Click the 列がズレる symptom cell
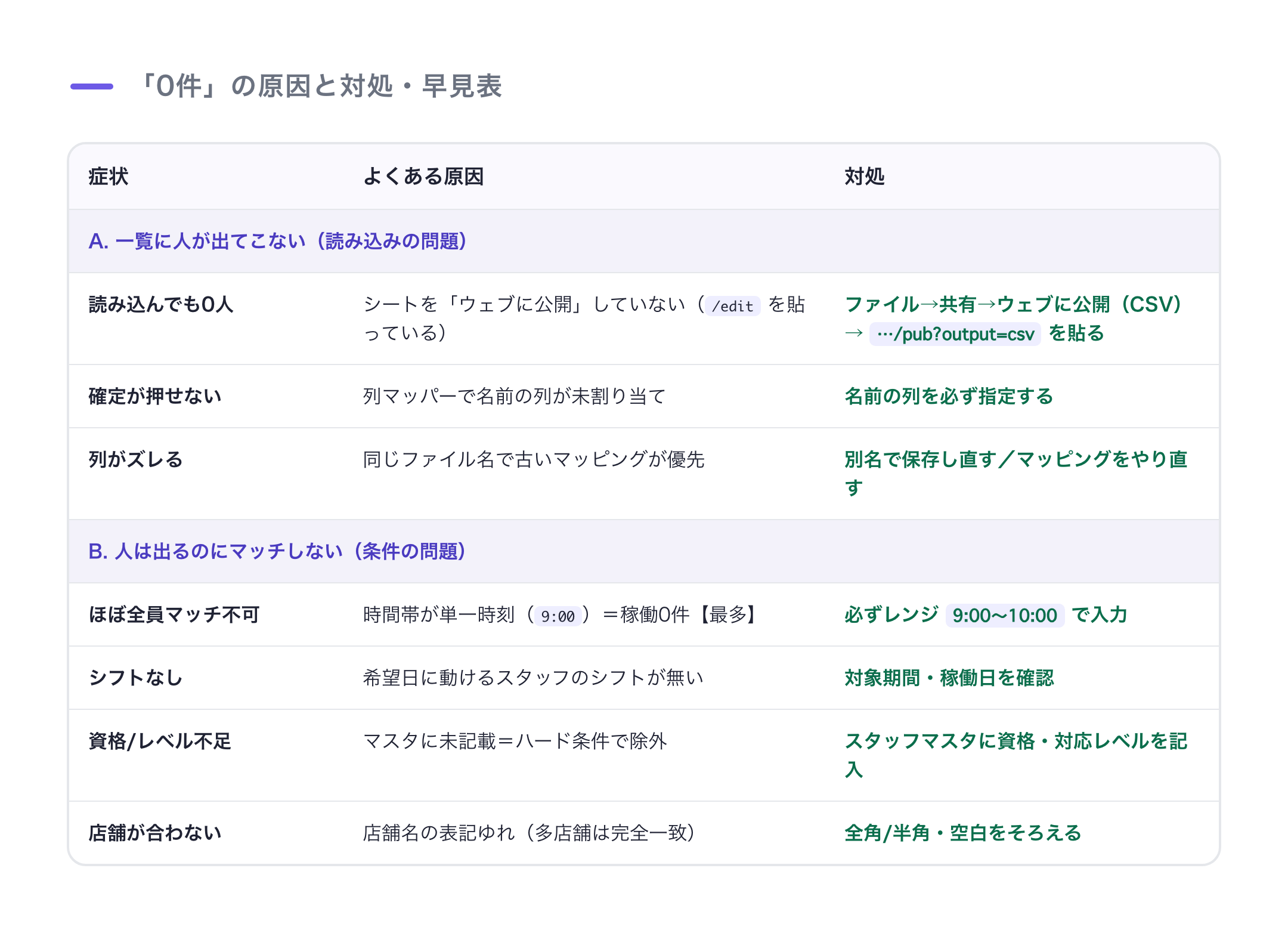 [136, 459]
